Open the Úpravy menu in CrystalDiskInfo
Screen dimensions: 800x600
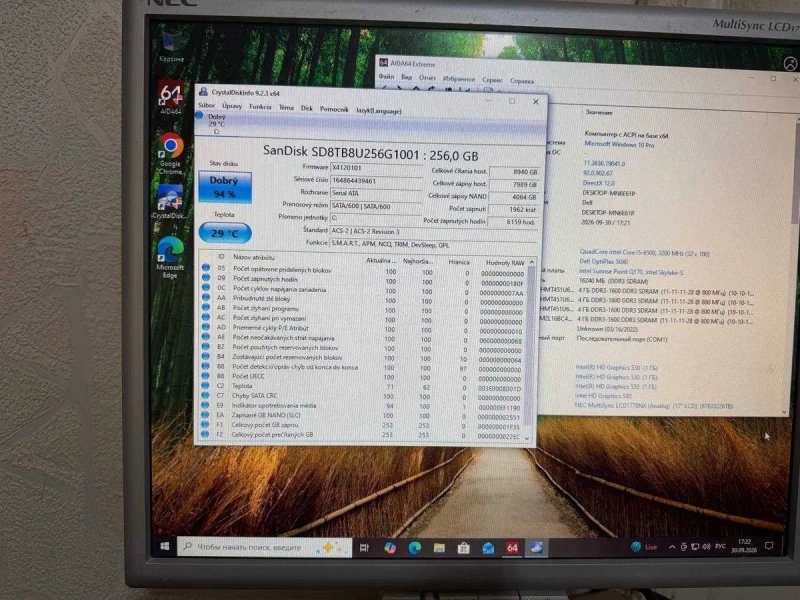tap(232, 106)
